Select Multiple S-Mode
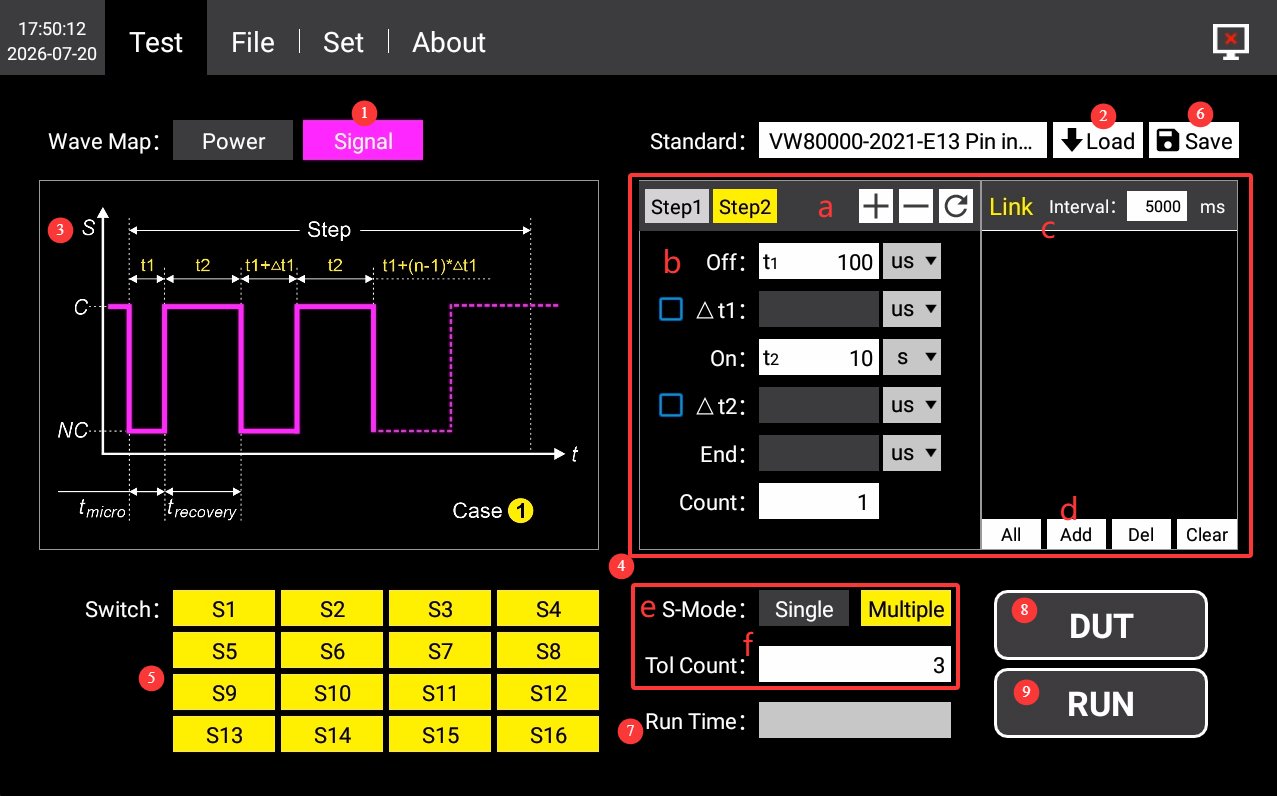 coord(906,609)
